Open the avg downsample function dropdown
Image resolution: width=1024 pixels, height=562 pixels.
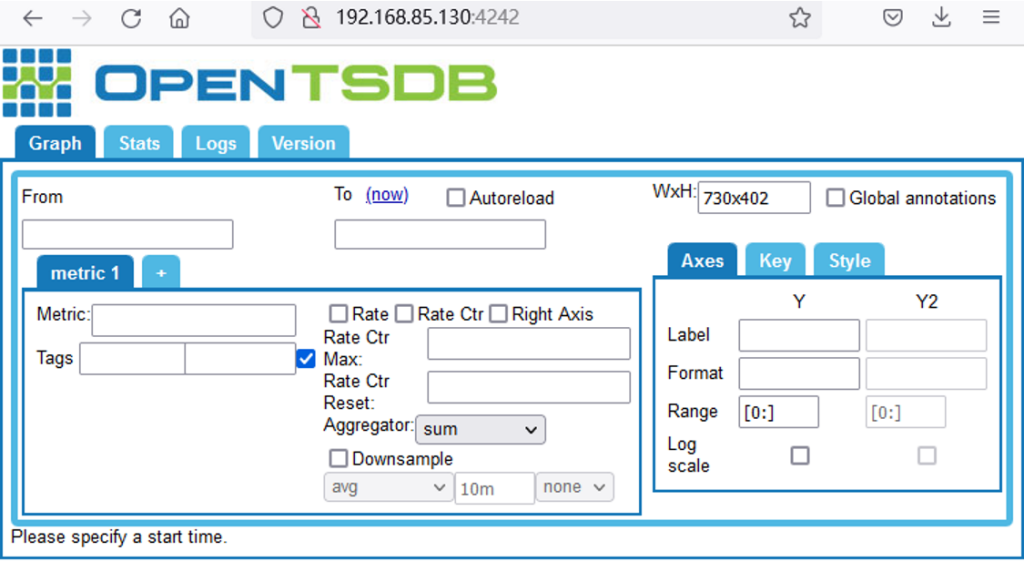tap(389, 488)
